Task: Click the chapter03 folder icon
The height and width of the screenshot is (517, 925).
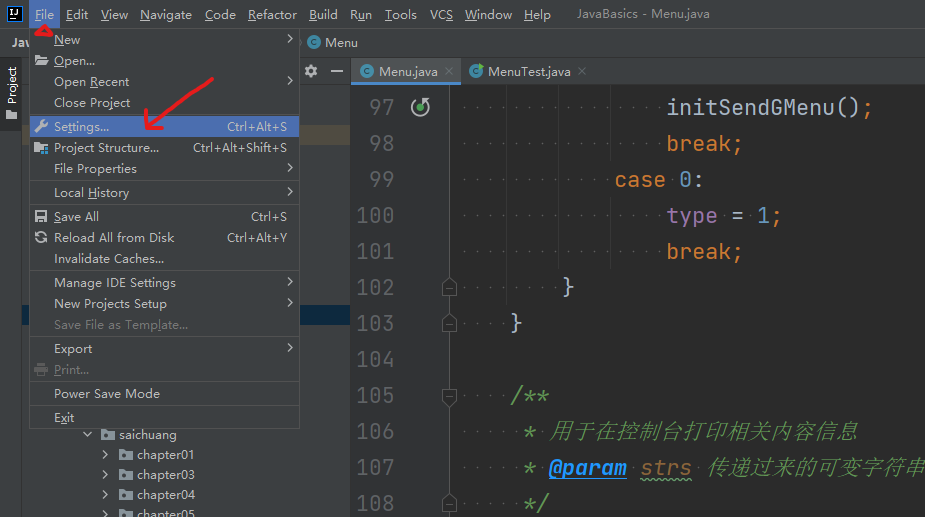Action: click(x=126, y=475)
